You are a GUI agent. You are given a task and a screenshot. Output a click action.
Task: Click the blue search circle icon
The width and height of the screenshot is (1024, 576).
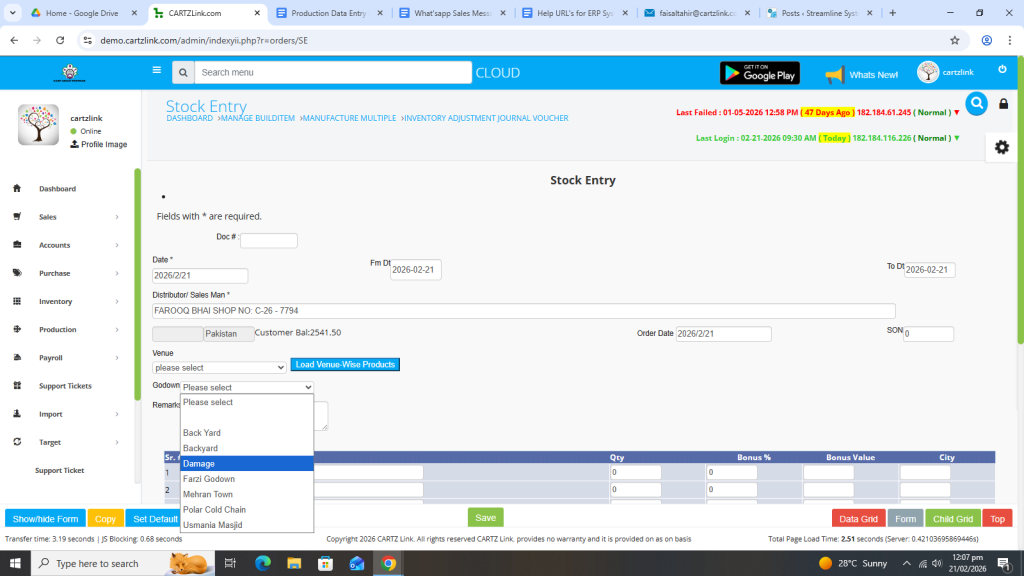(976, 103)
